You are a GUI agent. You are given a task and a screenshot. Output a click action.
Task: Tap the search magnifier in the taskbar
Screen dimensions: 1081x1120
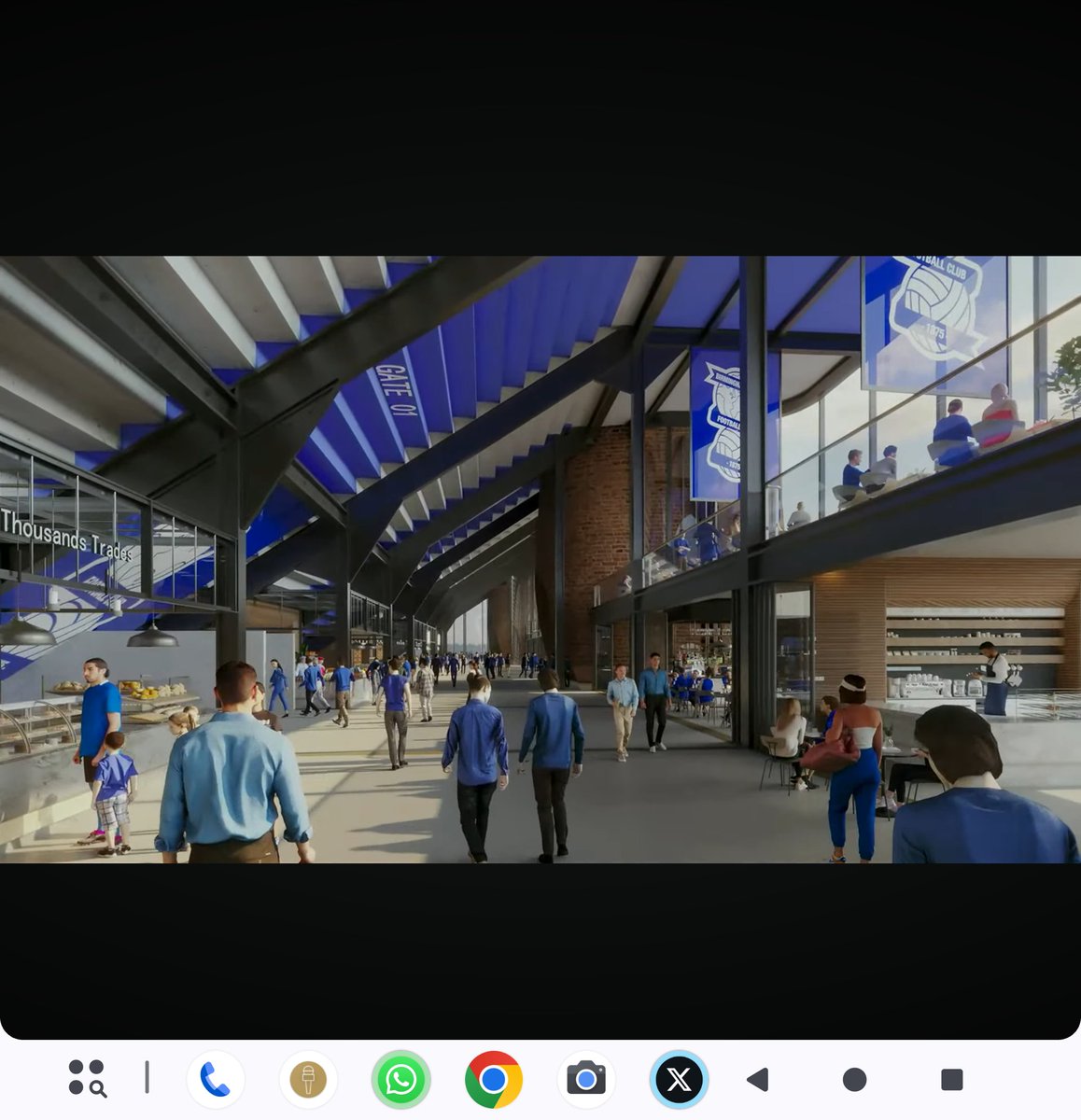(x=96, y=1087)
